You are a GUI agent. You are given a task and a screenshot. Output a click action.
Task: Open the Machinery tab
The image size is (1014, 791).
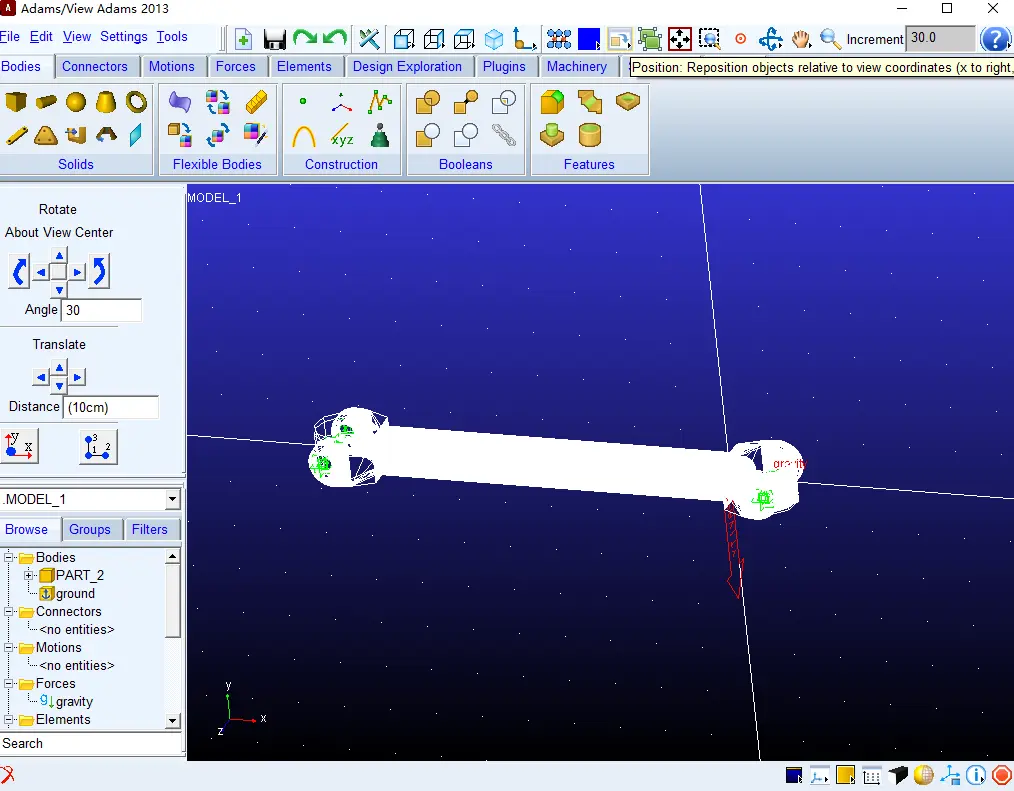pyautogui.click(x=577, y=67)
